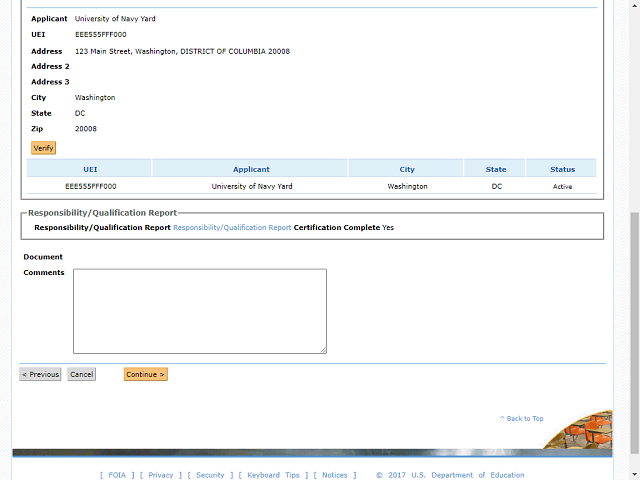Open the Privacy footer link

(x=160, y=475)
